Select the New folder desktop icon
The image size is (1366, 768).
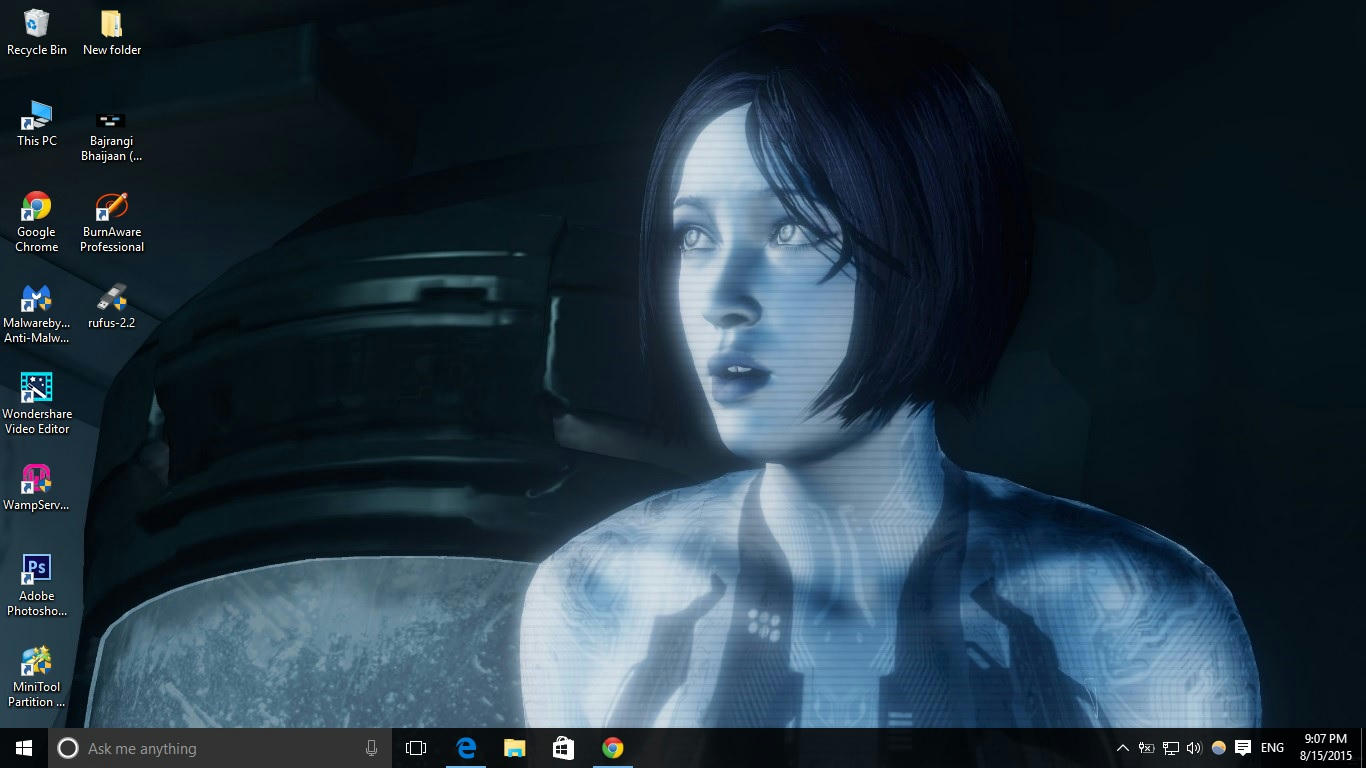tap(112, 32)
